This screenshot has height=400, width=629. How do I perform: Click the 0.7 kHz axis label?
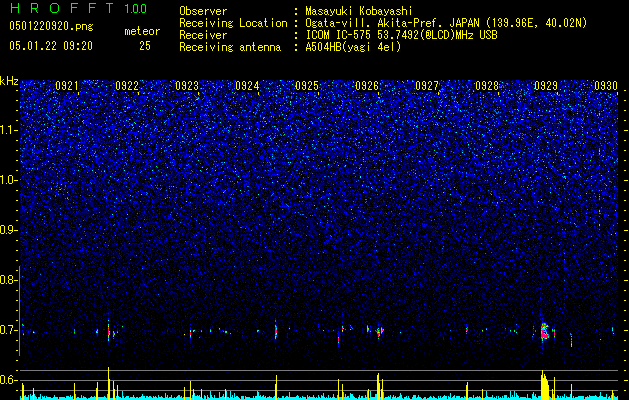8,330
